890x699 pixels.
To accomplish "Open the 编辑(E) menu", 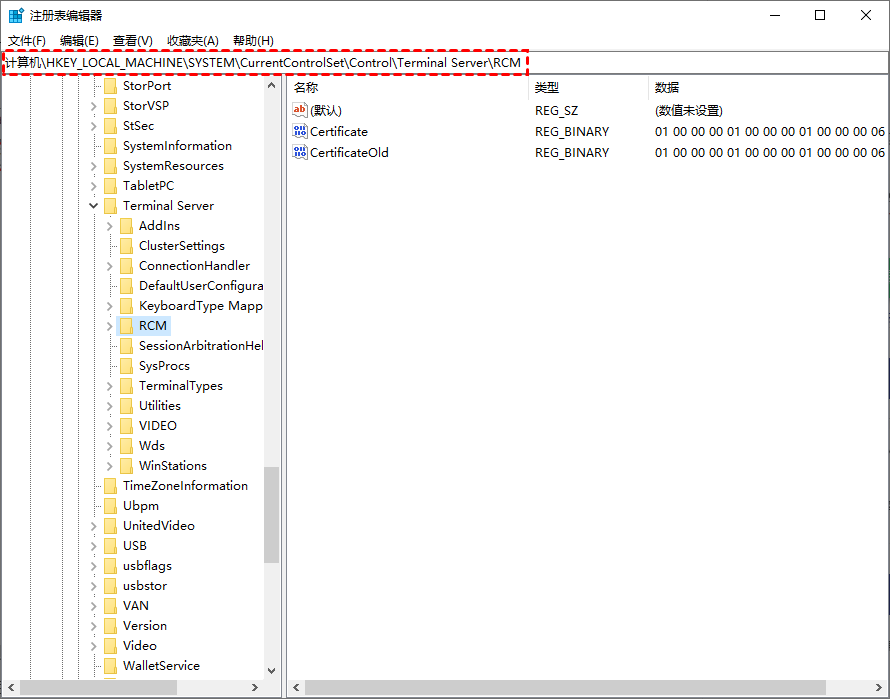I will tap(79, 41).
